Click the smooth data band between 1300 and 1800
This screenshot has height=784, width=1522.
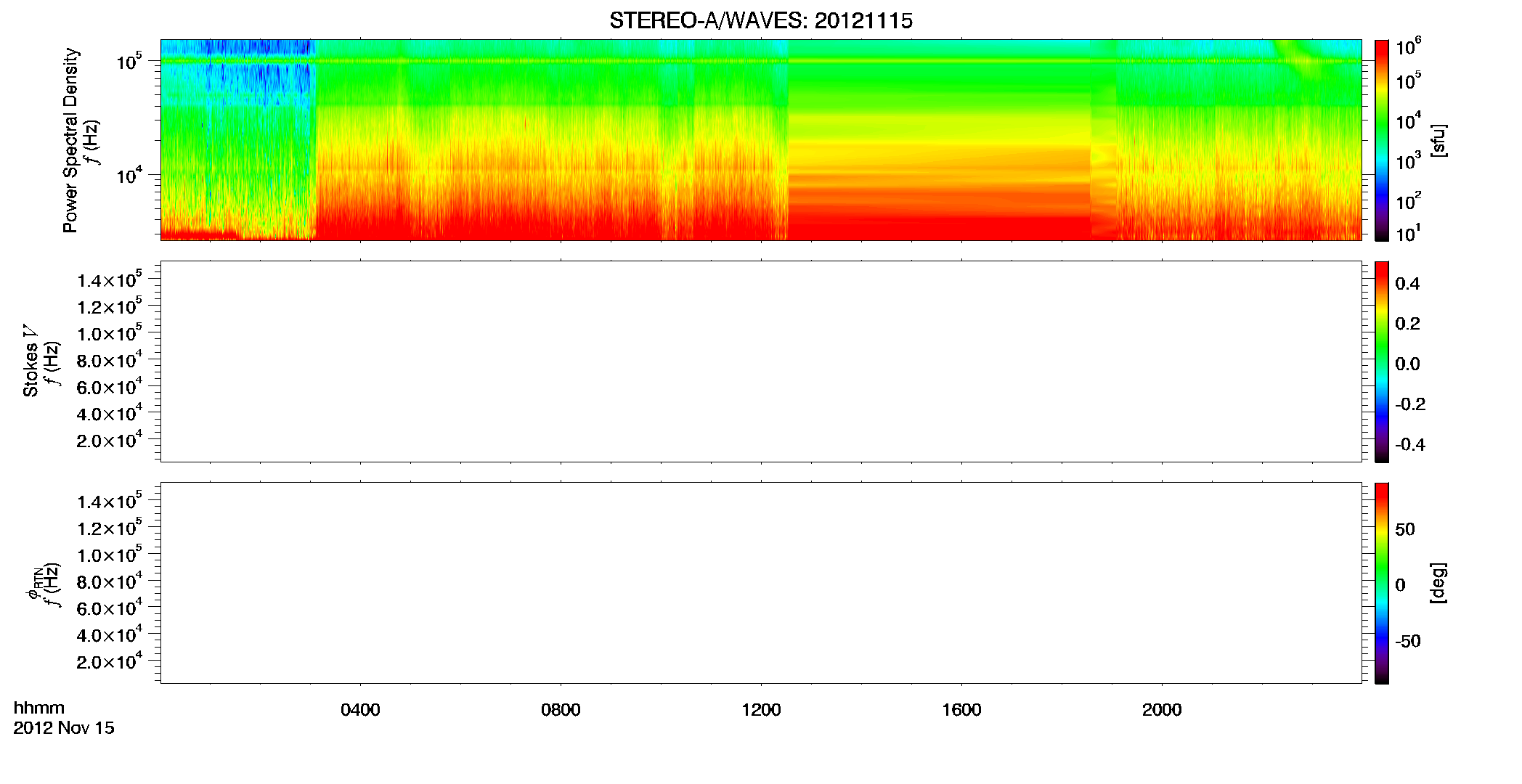940,140
